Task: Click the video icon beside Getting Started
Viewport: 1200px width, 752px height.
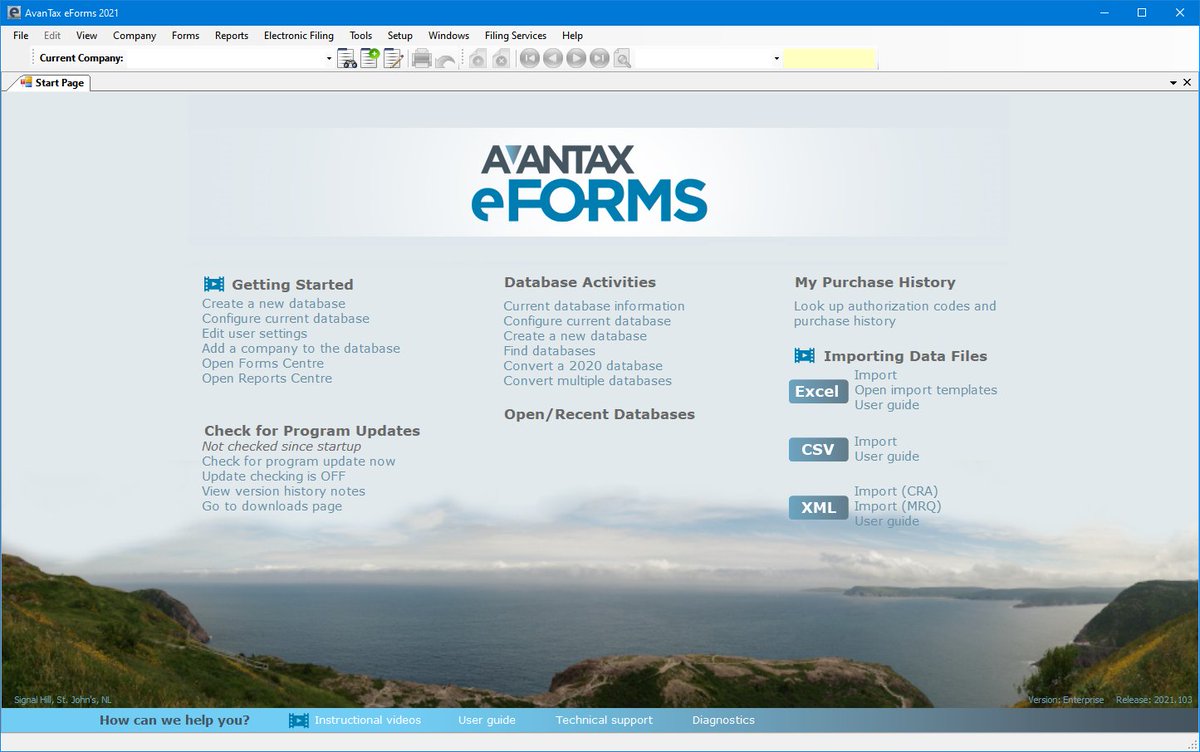Action: 214,284
